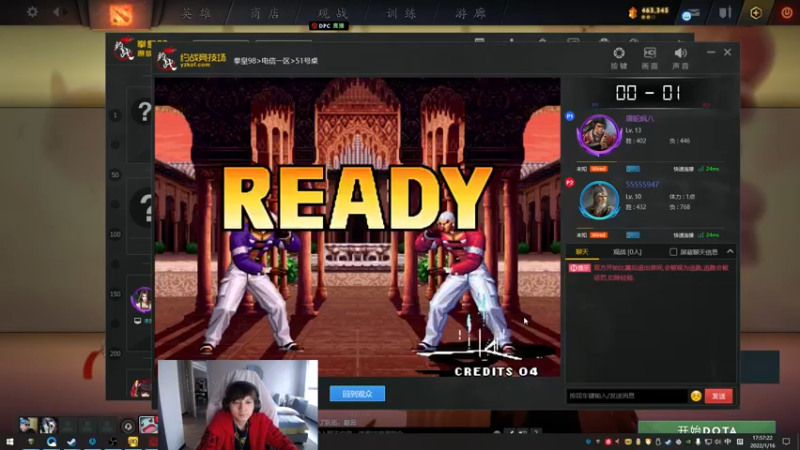Click the question mark slot labeled 1
The width and height of the screenshot is (800, 450).
click(144, 112)
